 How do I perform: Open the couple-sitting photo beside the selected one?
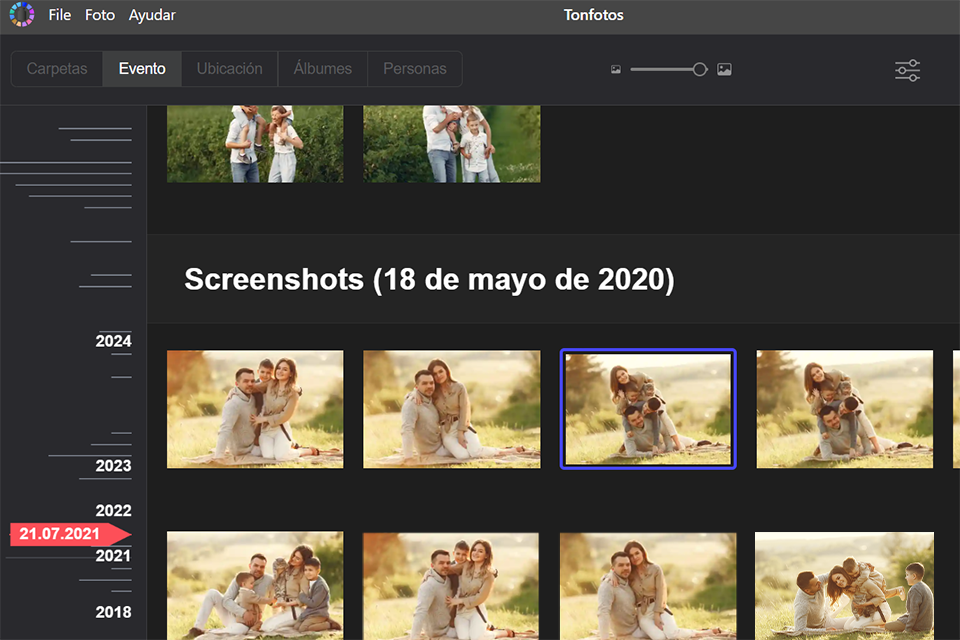(452, 409)
